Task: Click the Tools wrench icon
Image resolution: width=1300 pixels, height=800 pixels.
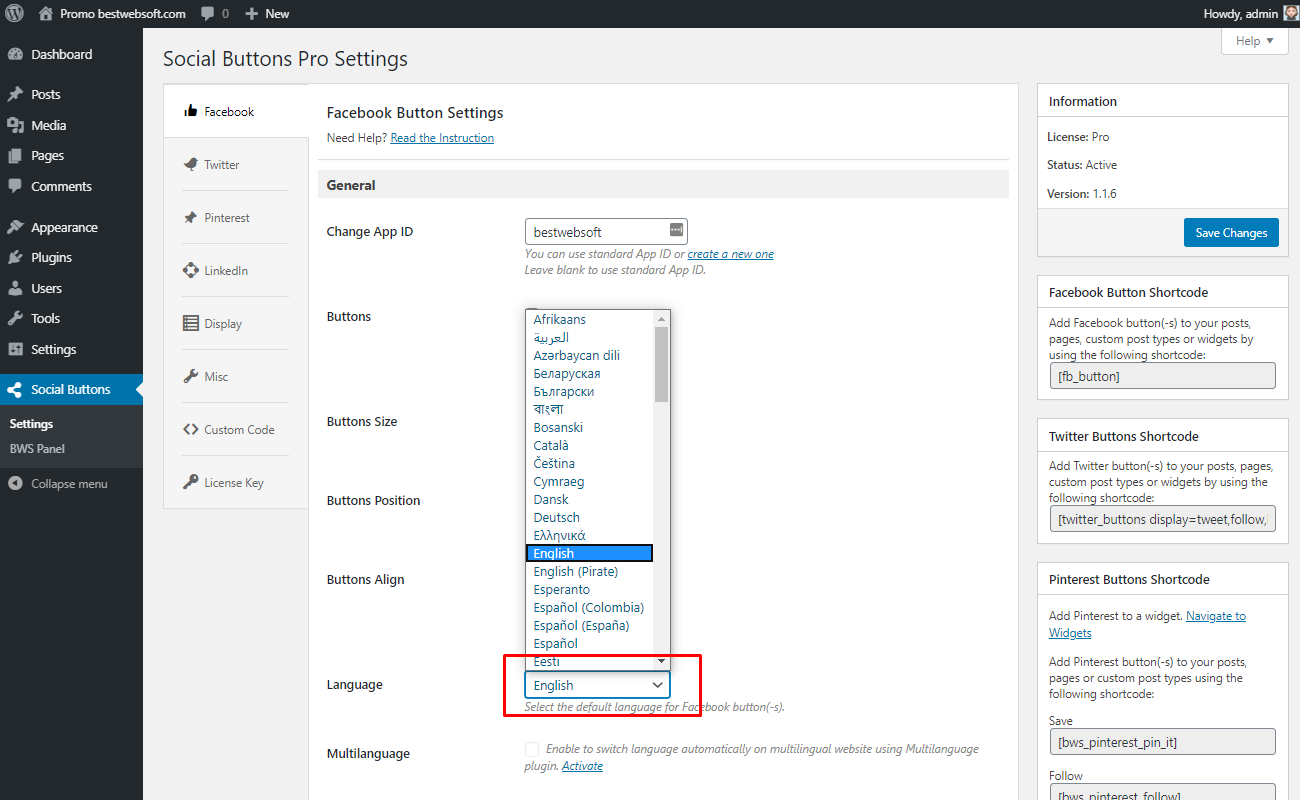Action: point(15,319)
